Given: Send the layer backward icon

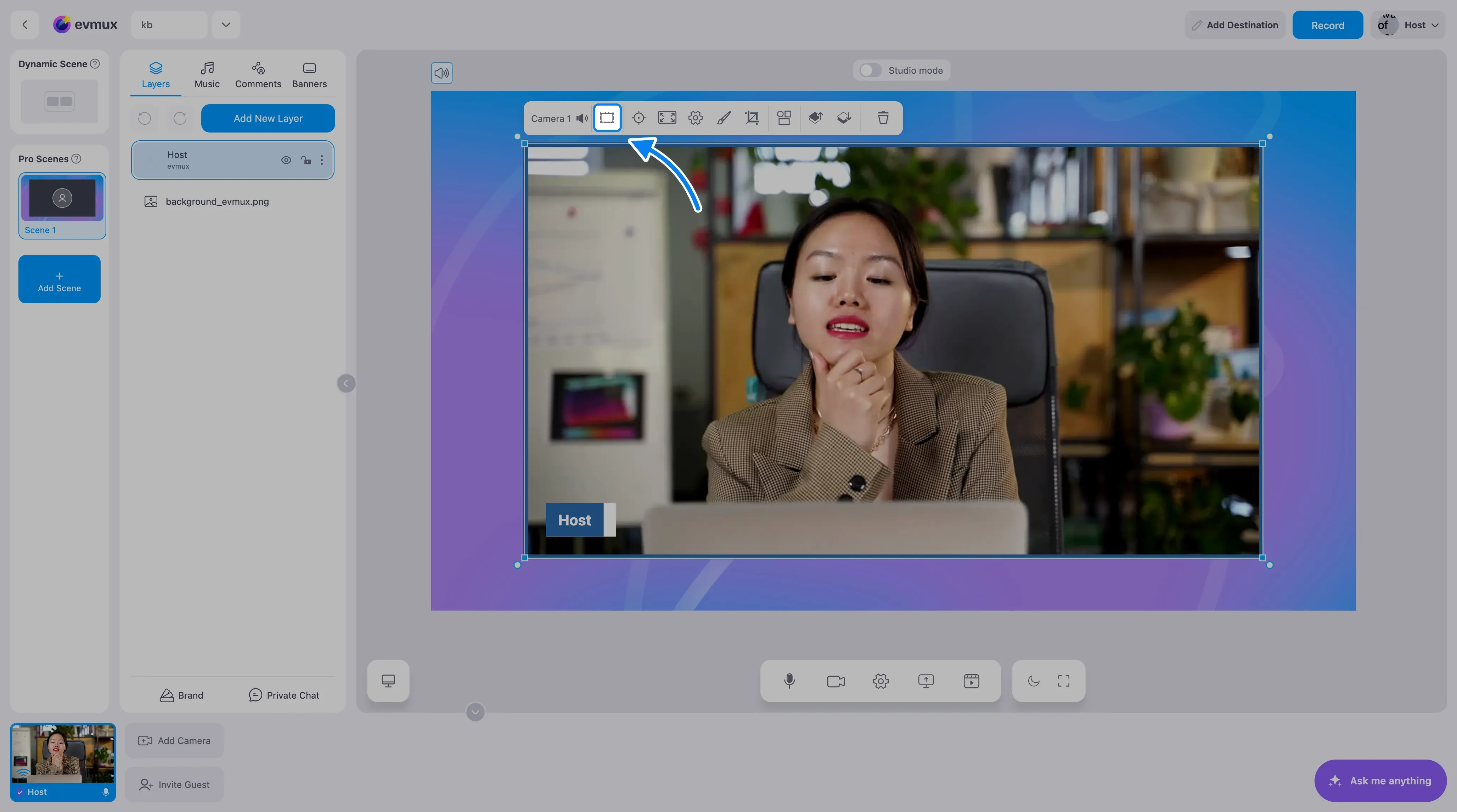Looking at the screenshot, I should click(x=844, y=118).
